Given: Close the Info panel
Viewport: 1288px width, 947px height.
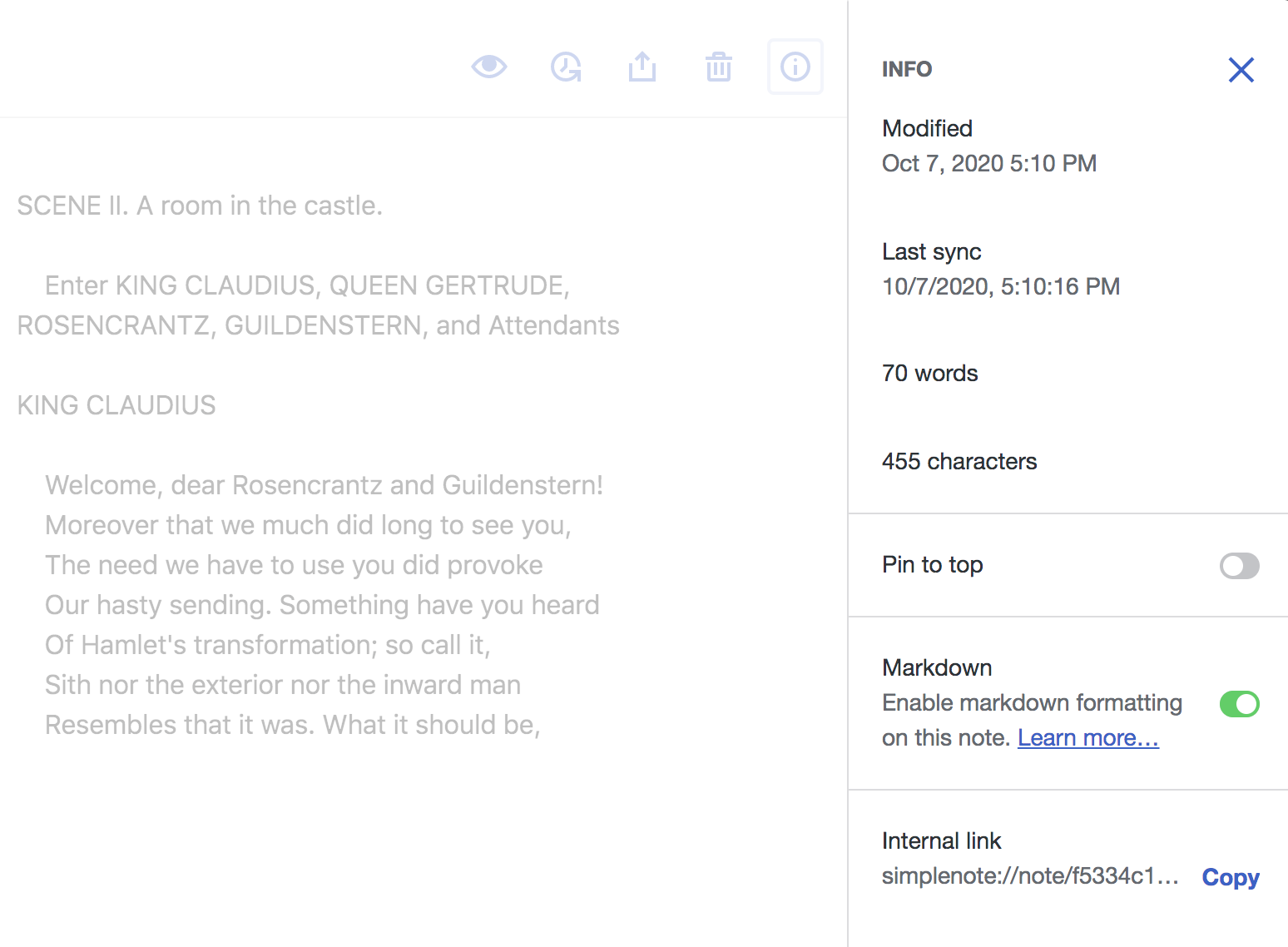Looking at the screenshot, I should click(x=1241, y=70).
